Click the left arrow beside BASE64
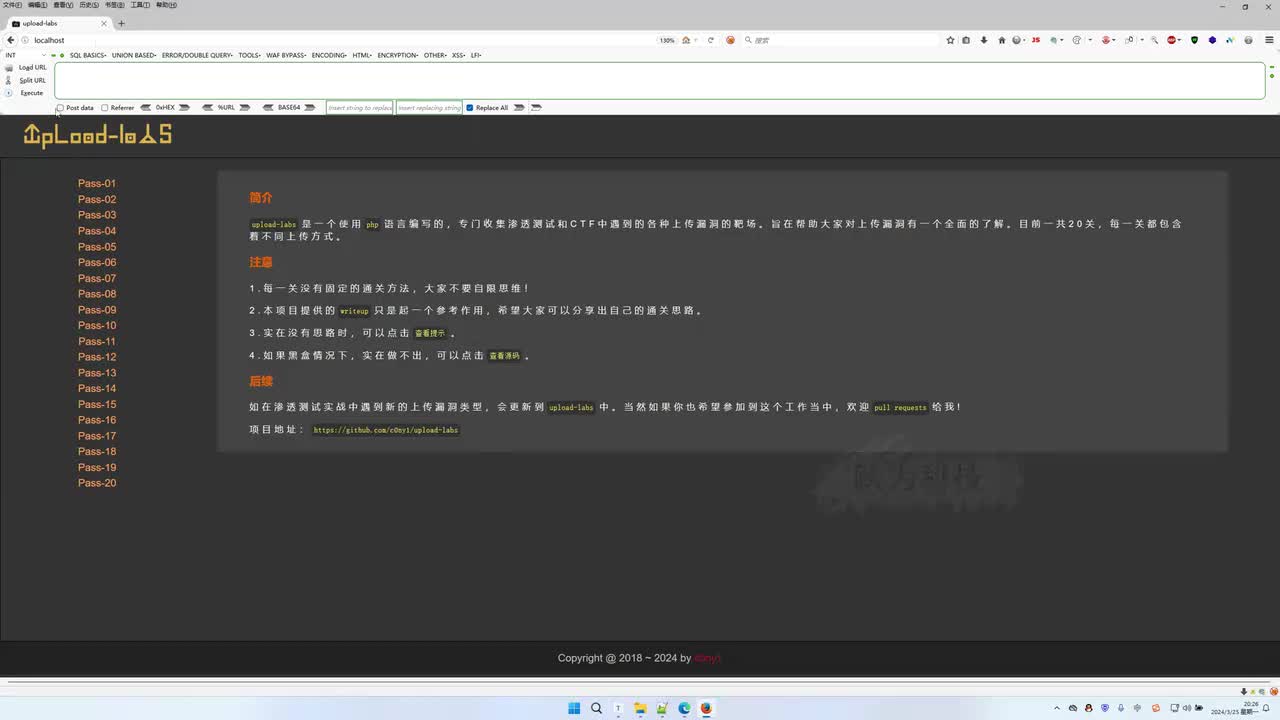Image resolution: width=1280 pixels, height=720 pixels. tap(268, 107)
